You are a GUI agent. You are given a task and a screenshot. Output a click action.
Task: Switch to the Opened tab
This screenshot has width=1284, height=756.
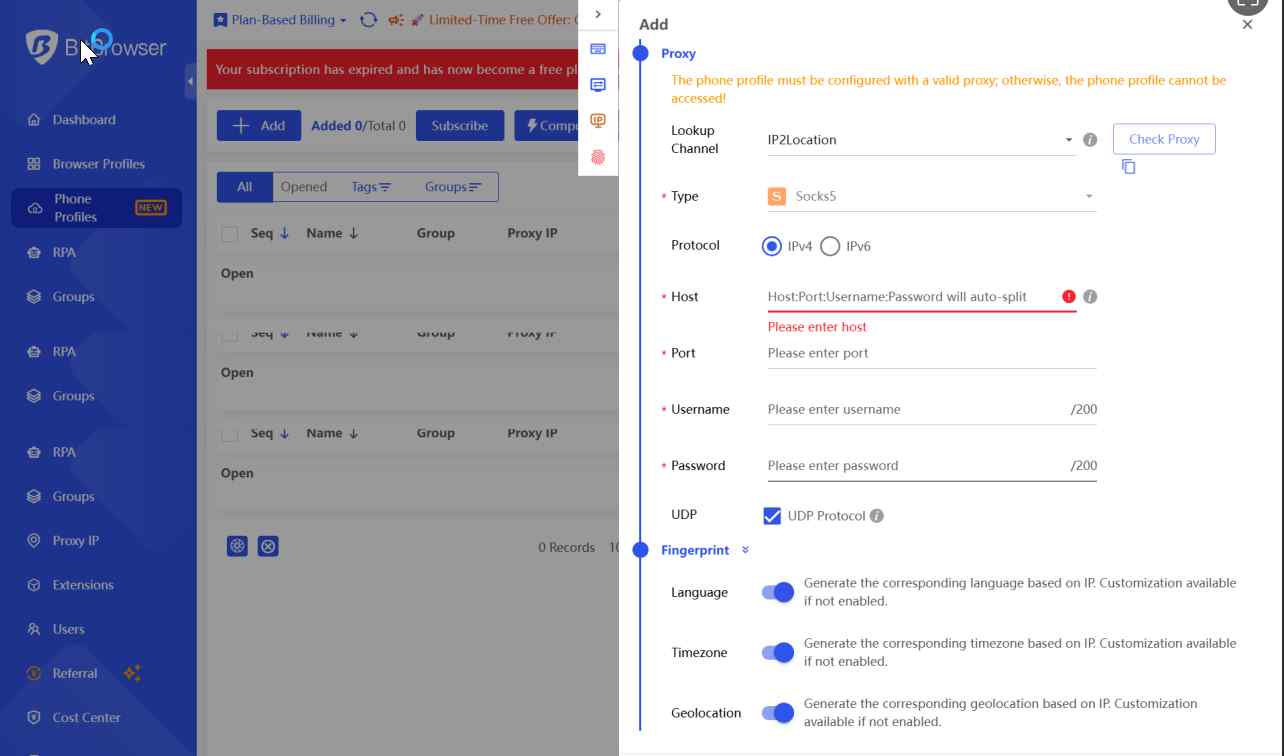[304, 187]
